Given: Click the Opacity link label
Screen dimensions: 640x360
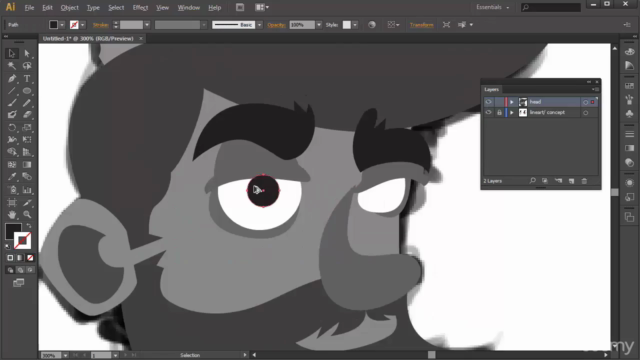Looking at the screenshot, I should coord(276,25).
